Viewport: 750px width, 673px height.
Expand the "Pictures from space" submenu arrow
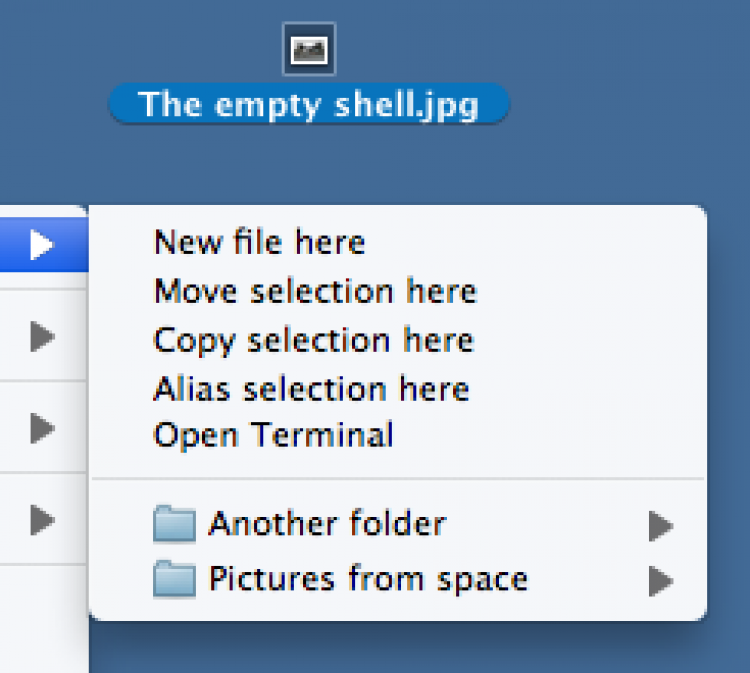660,580
